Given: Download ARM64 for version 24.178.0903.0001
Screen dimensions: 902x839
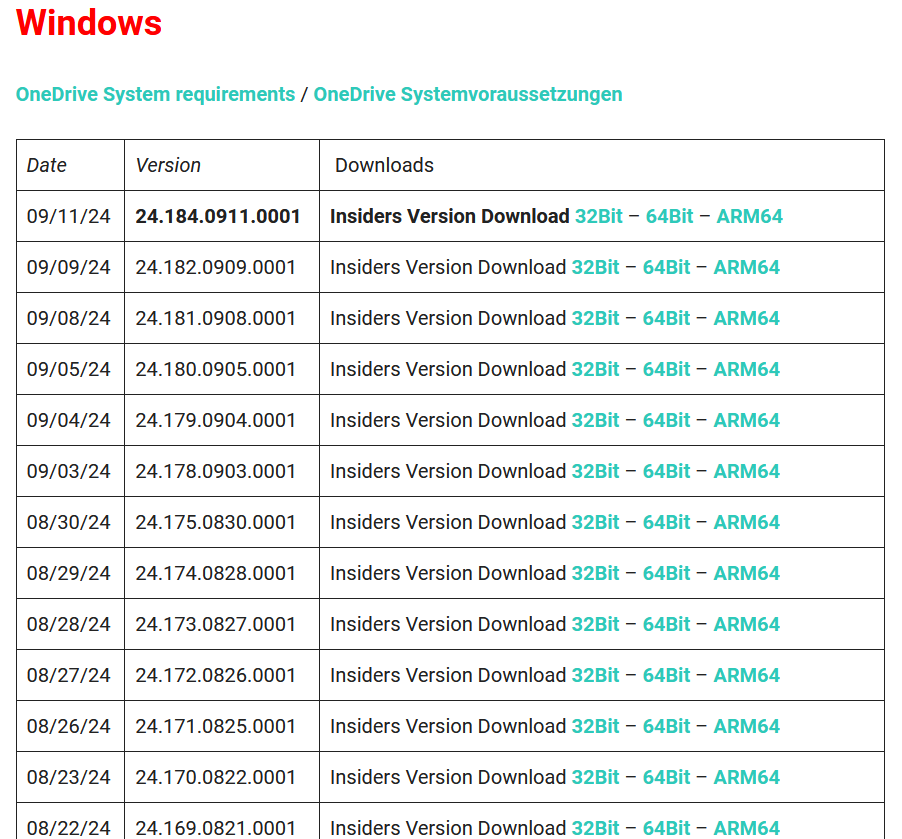Looking at the screenshot, I should point(747,471).
